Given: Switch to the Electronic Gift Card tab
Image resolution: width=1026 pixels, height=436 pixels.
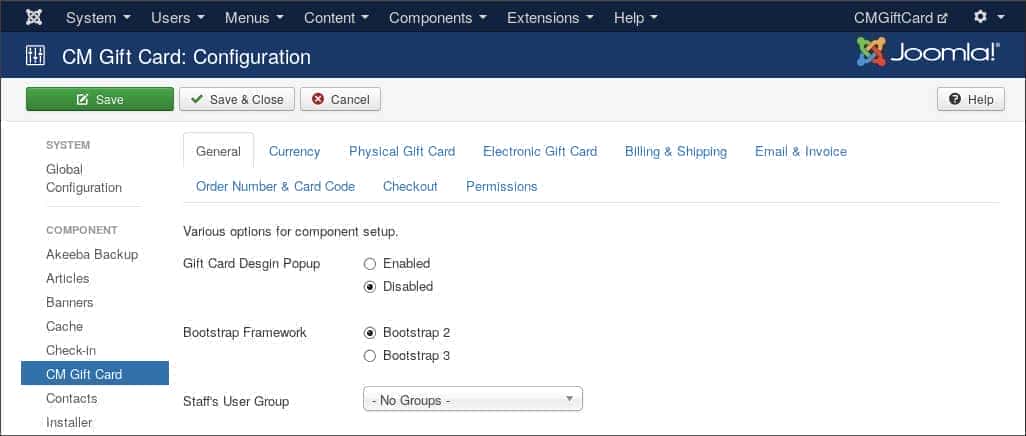Looking at the screenshot, I should (539, 152).
